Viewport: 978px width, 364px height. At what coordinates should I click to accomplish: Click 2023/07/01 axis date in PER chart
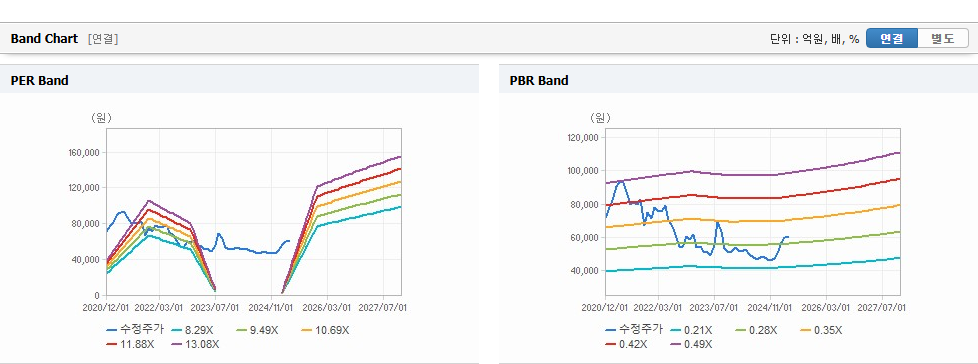216,307
